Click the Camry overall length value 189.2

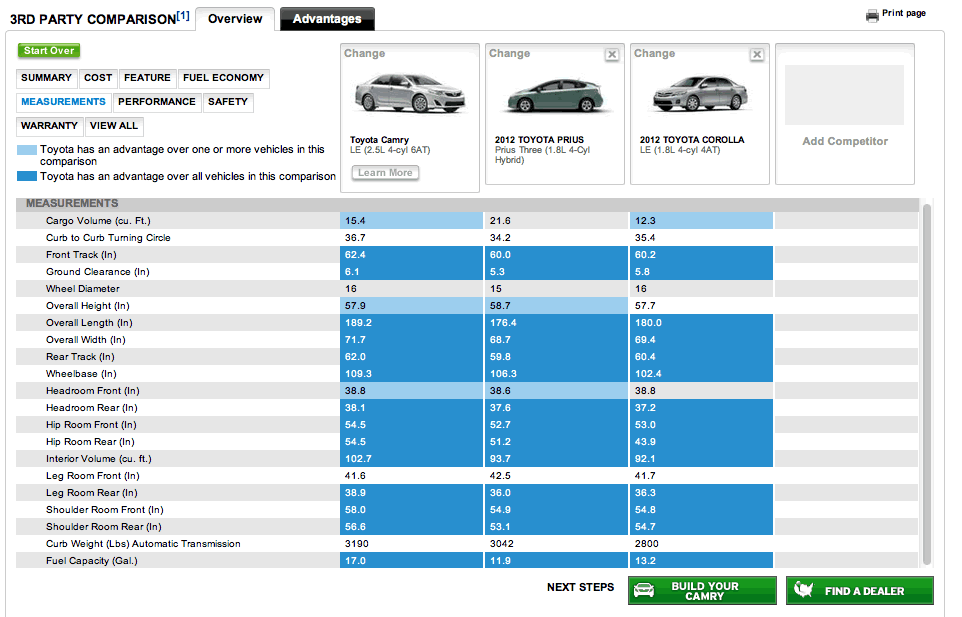coord(358,323)
